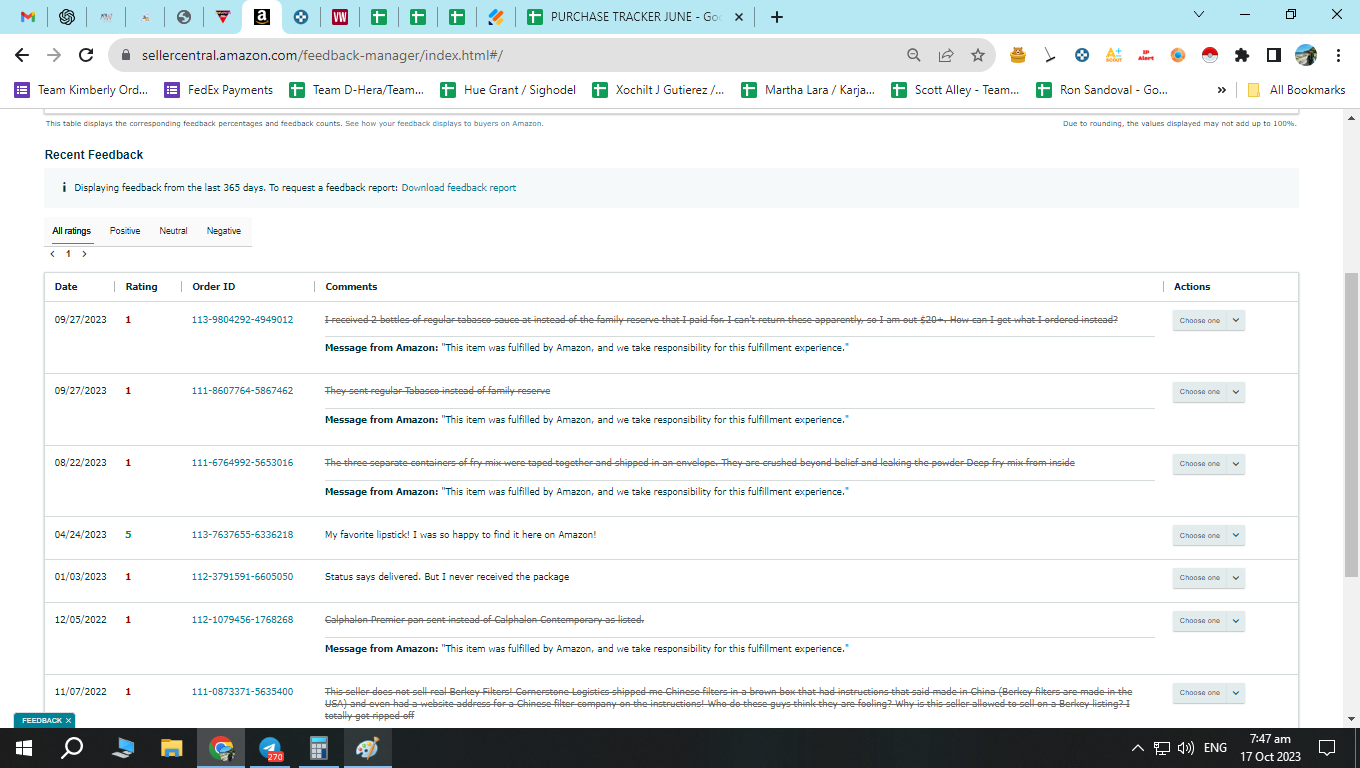Open Telegram from the taskbar
The image size is (1360, 768).
270,748
